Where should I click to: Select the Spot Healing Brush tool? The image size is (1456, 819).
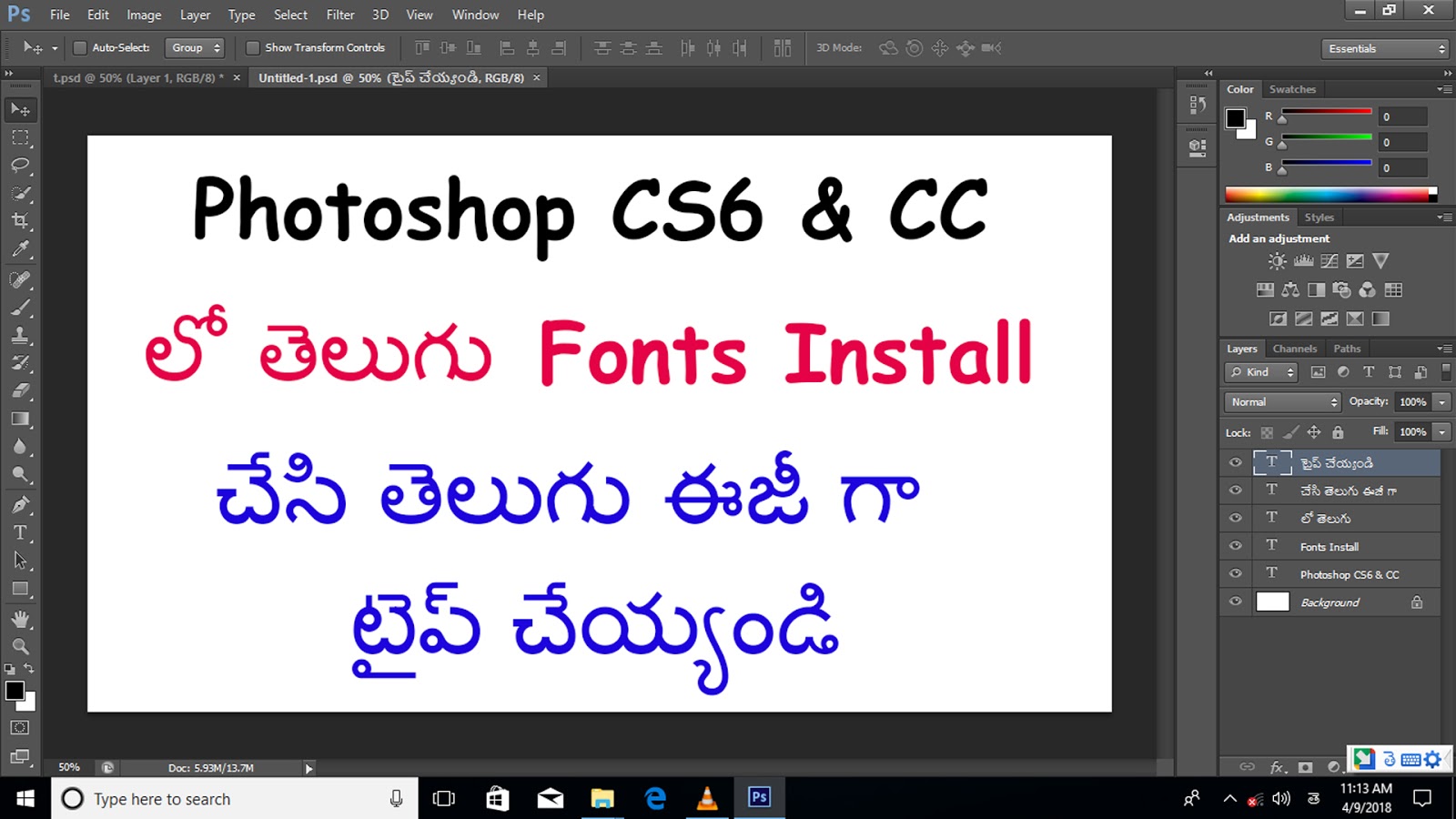coord(20,279)
